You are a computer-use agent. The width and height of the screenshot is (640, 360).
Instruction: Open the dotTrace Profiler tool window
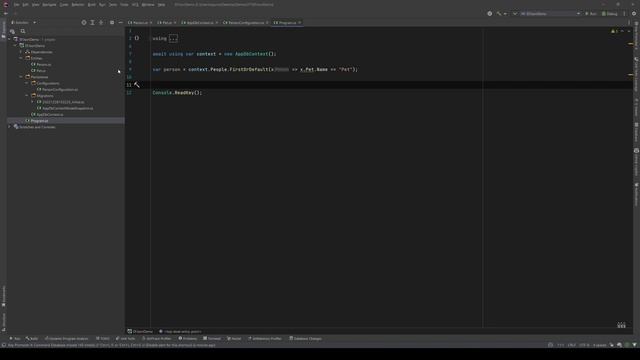point(156,338)
